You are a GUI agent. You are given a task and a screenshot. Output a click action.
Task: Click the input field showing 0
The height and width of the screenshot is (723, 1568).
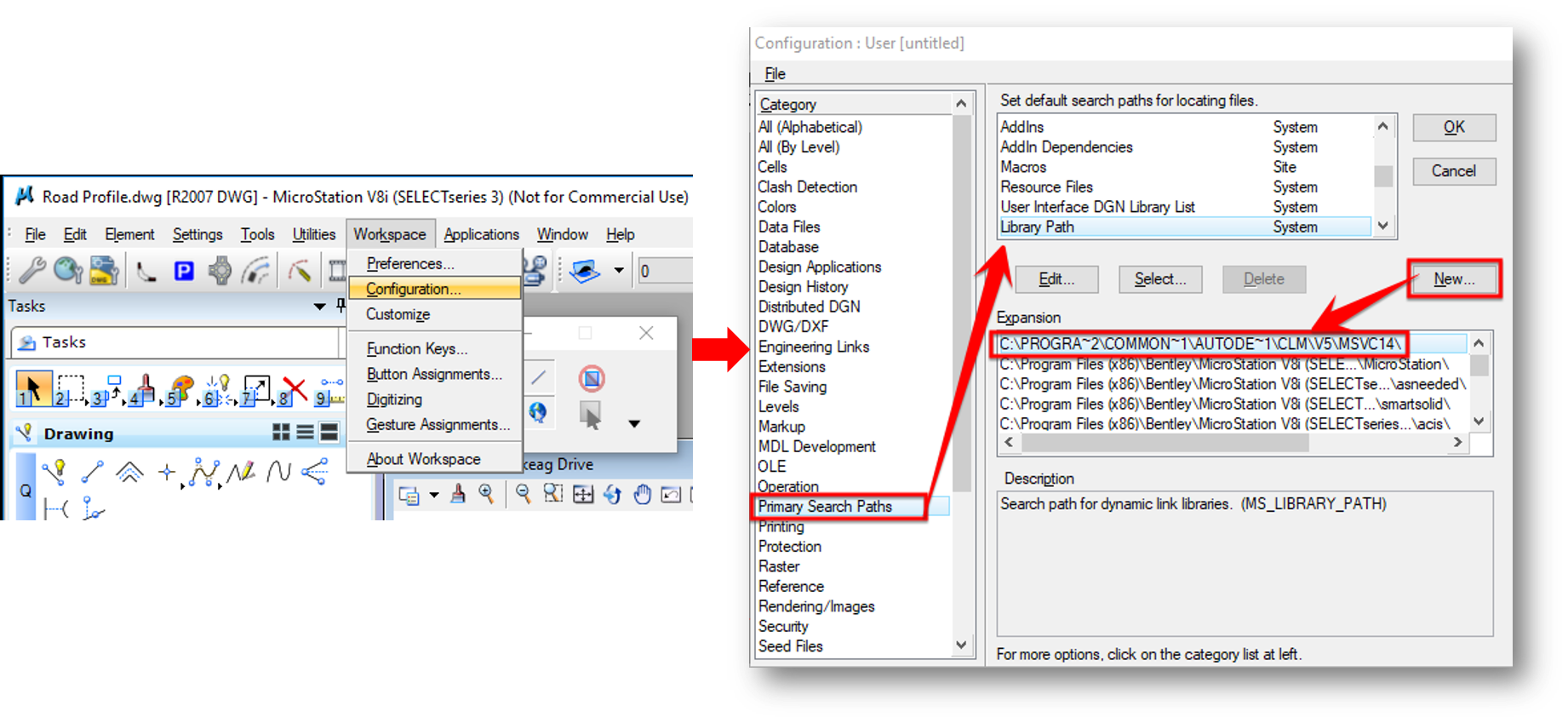(x=665, y=271)
